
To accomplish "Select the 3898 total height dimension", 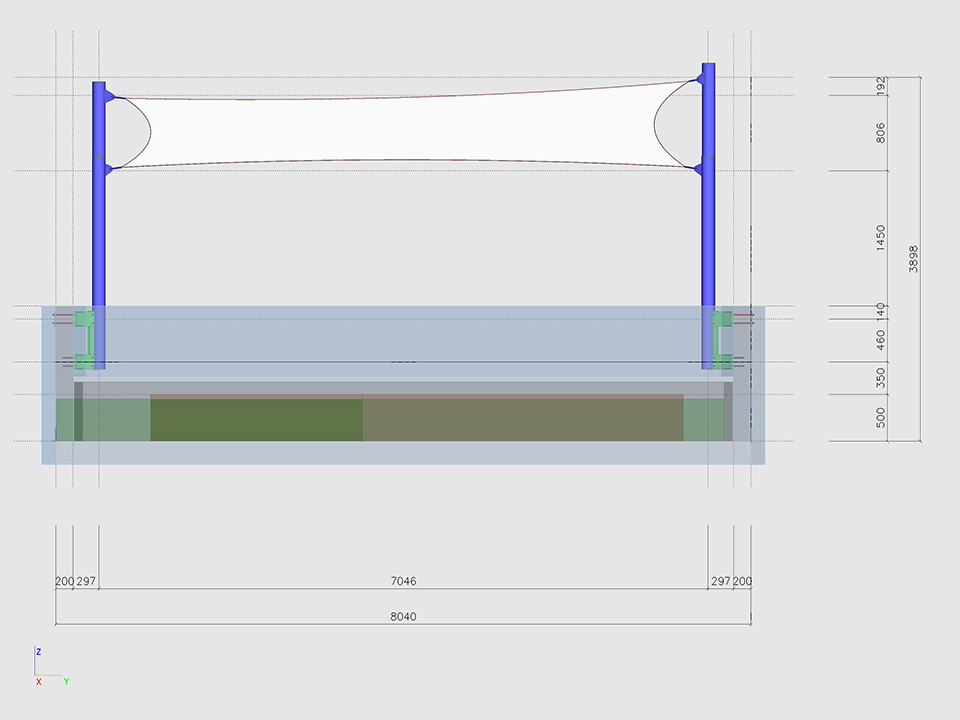I will coord(913,259).
